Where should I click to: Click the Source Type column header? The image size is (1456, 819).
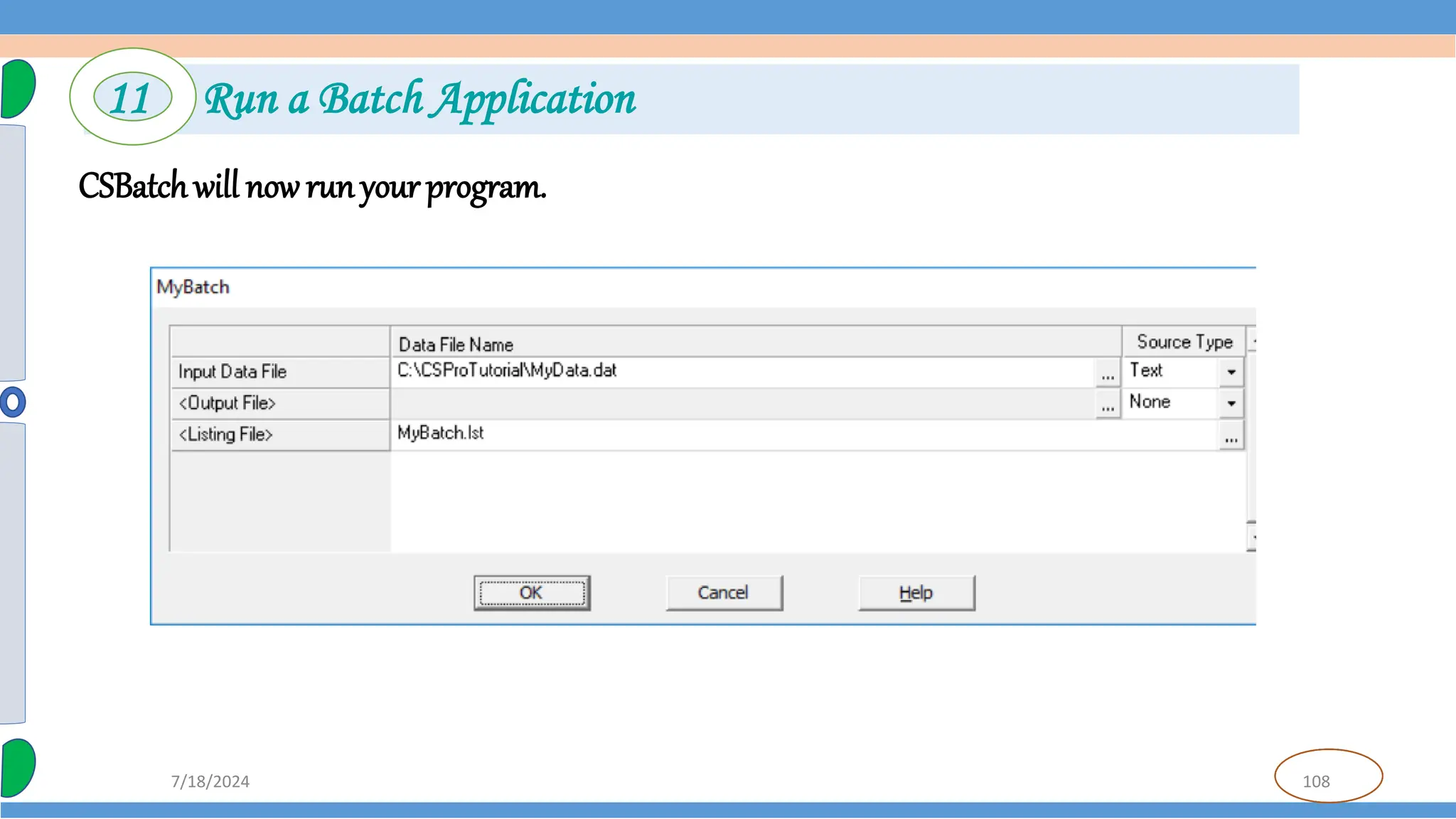pyautogui.click(x=1184, y=342)
